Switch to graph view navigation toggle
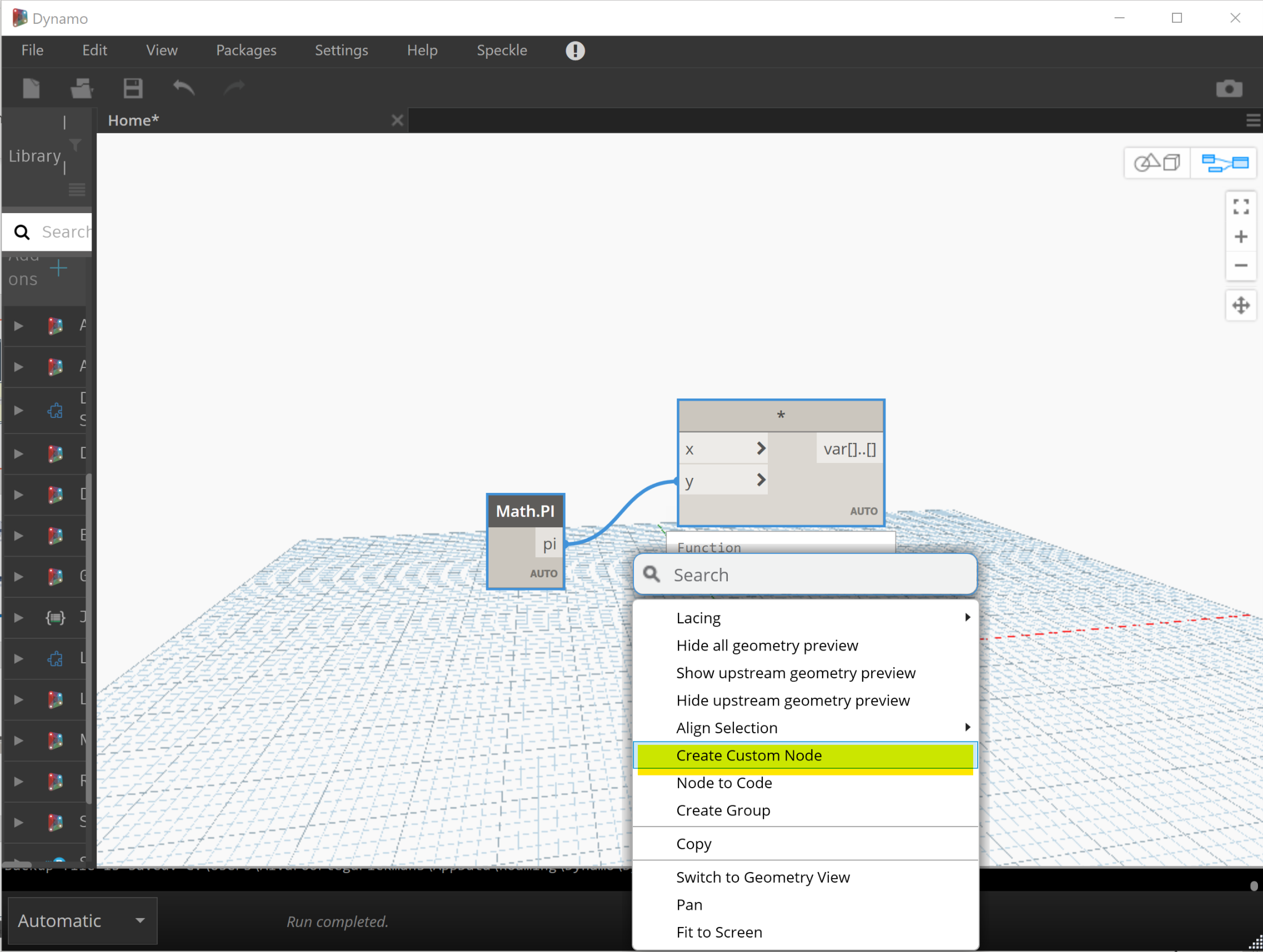The width and height of the screenshot is (1263, 952). coord(1225,163)
